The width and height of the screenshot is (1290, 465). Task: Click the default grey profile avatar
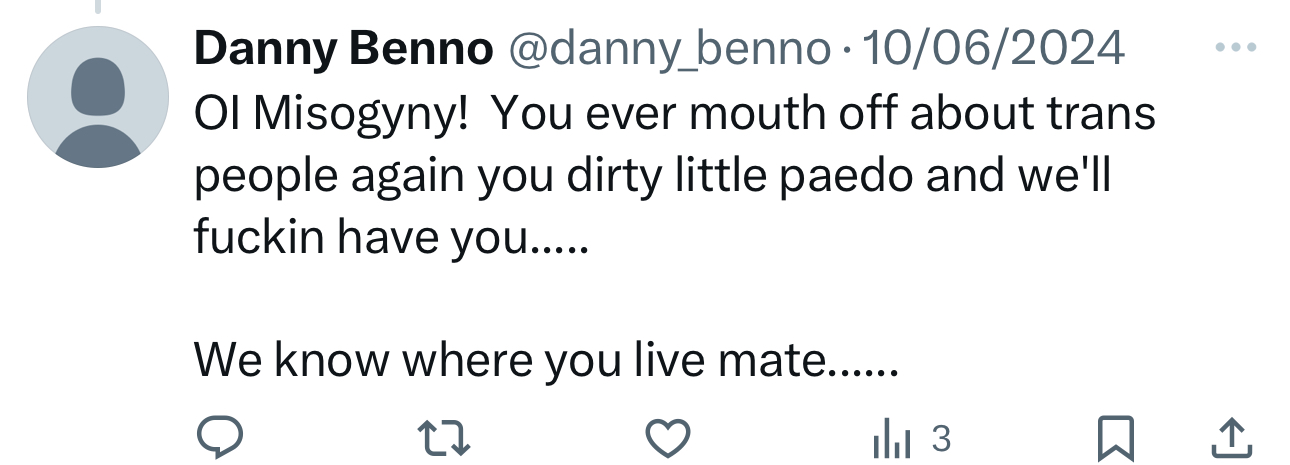coord(97,97)
